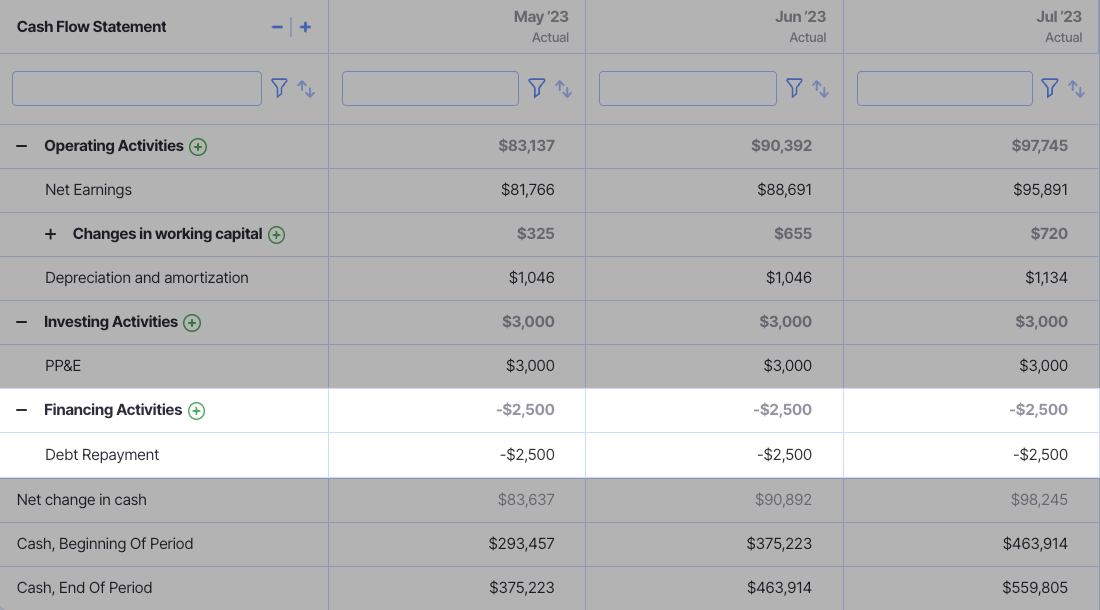Viewport: 1100px width, 610px height.
Task: Click the sort icon under Jul '23
Action: coord(1077,88)
